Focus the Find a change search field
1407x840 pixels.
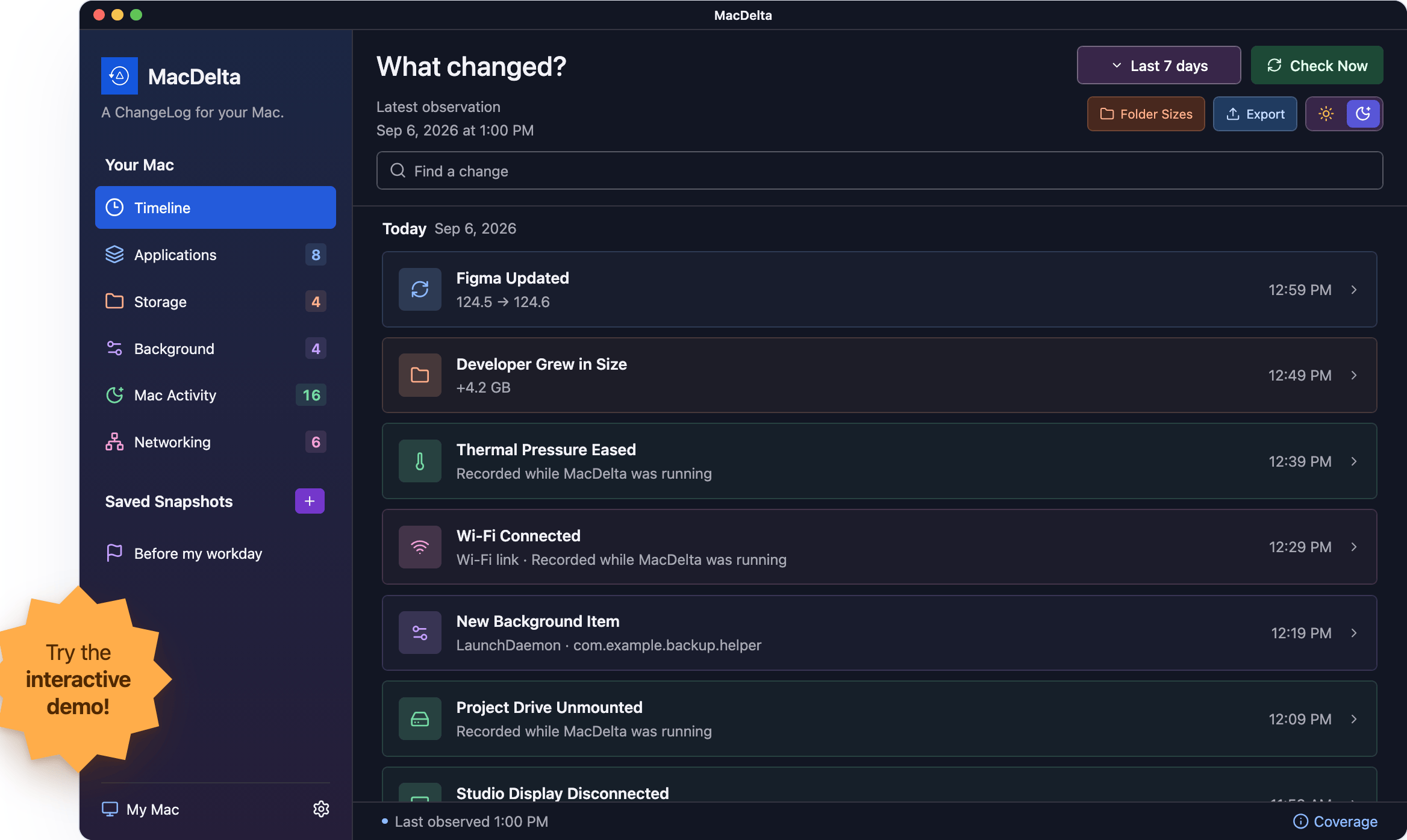[879, 171]
